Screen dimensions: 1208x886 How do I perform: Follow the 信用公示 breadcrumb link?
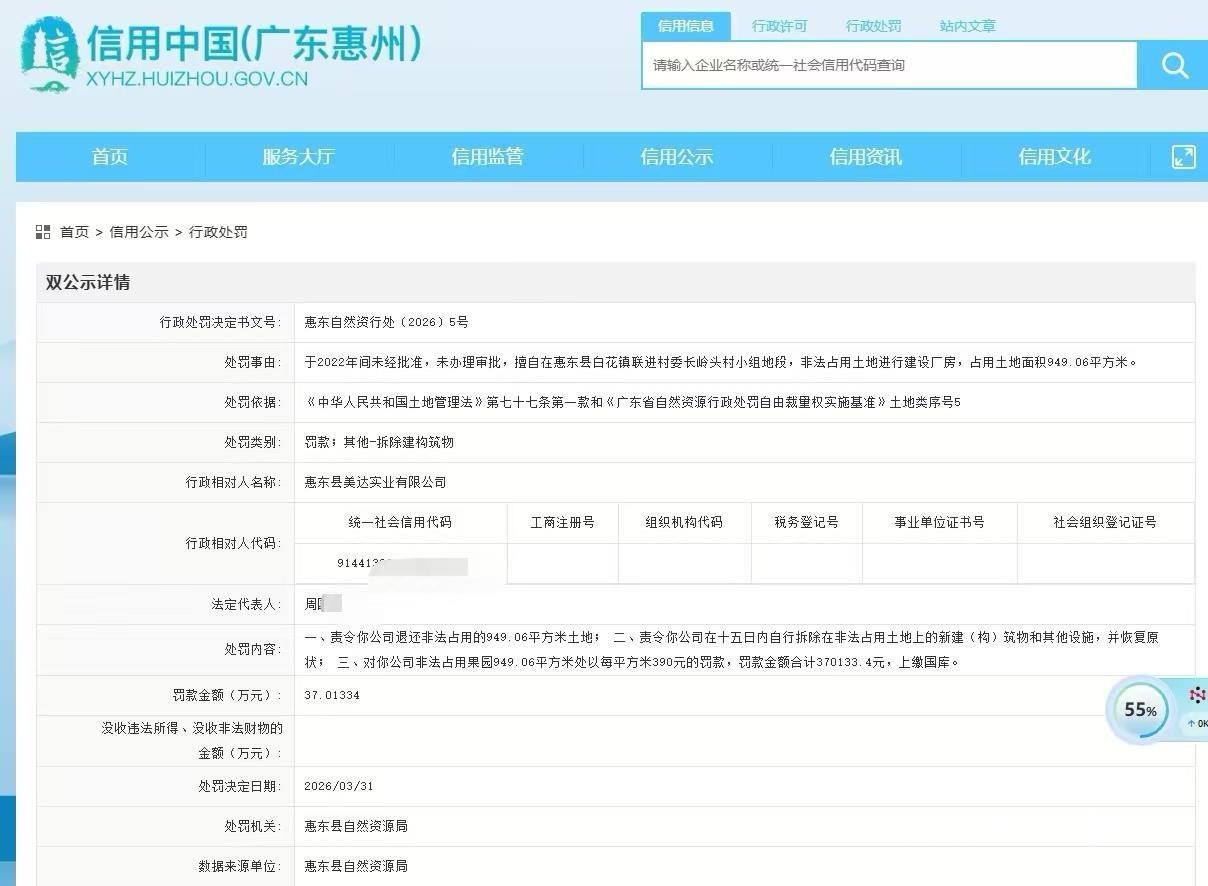pos(138,231)
